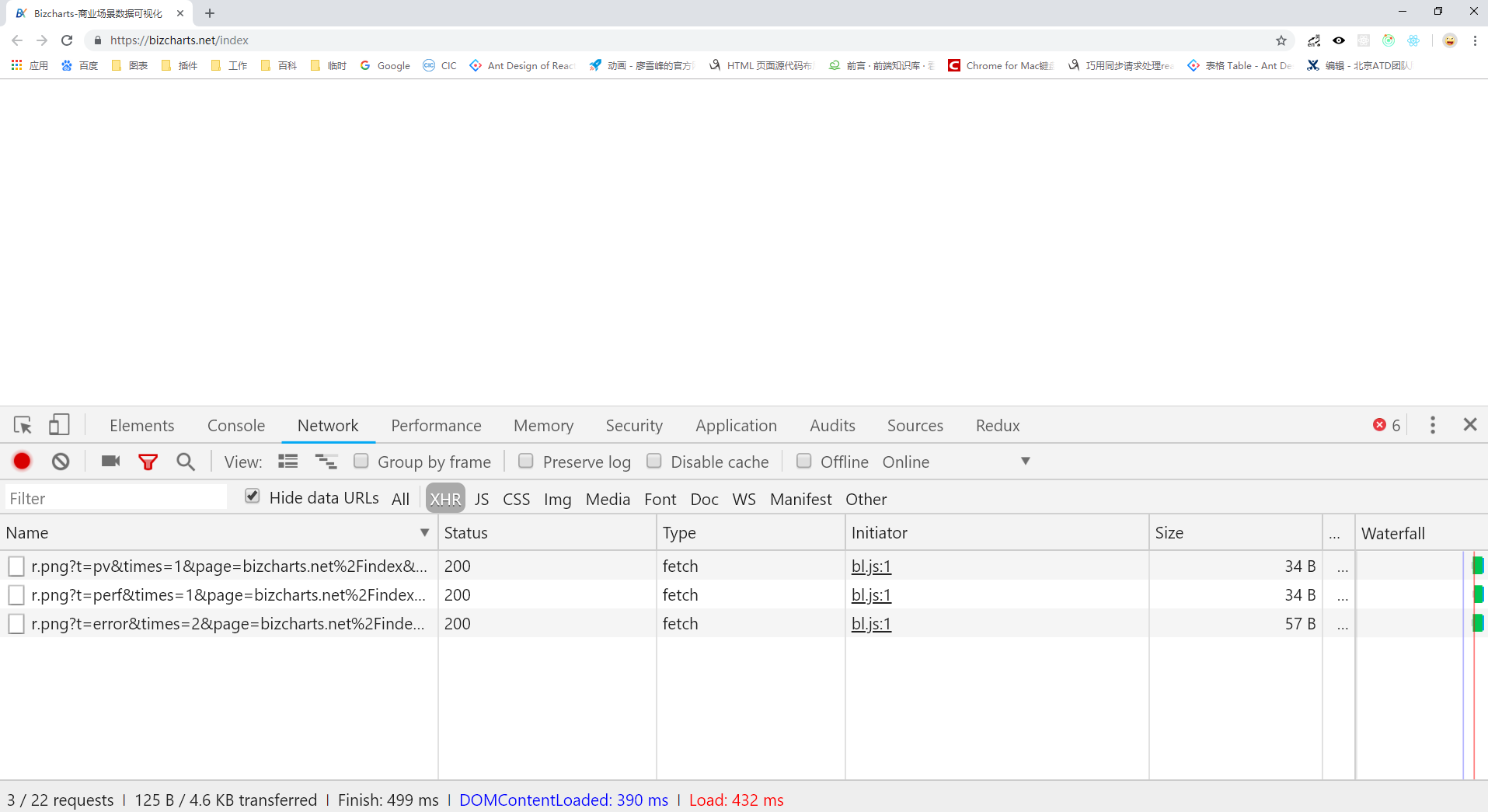Open the bl.js:1 initiator link

tap(871, 566)
